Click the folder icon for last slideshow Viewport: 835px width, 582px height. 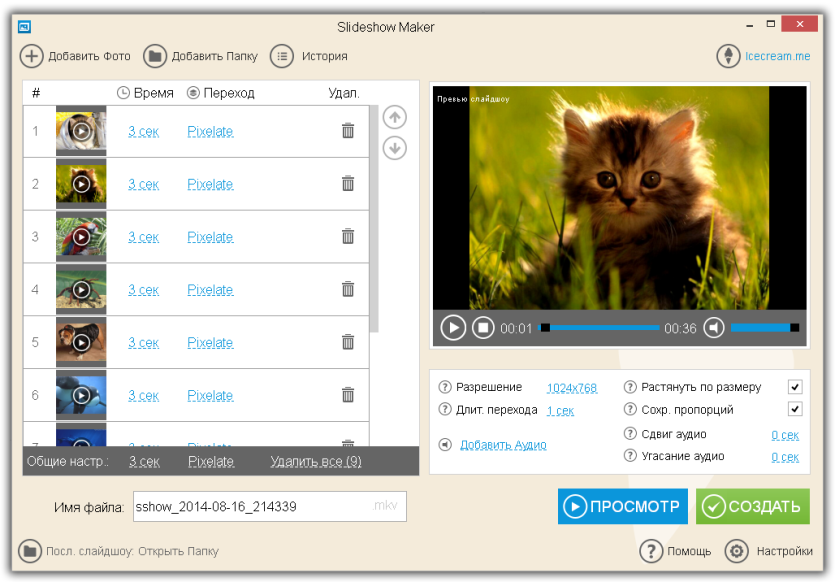point(30,551)
